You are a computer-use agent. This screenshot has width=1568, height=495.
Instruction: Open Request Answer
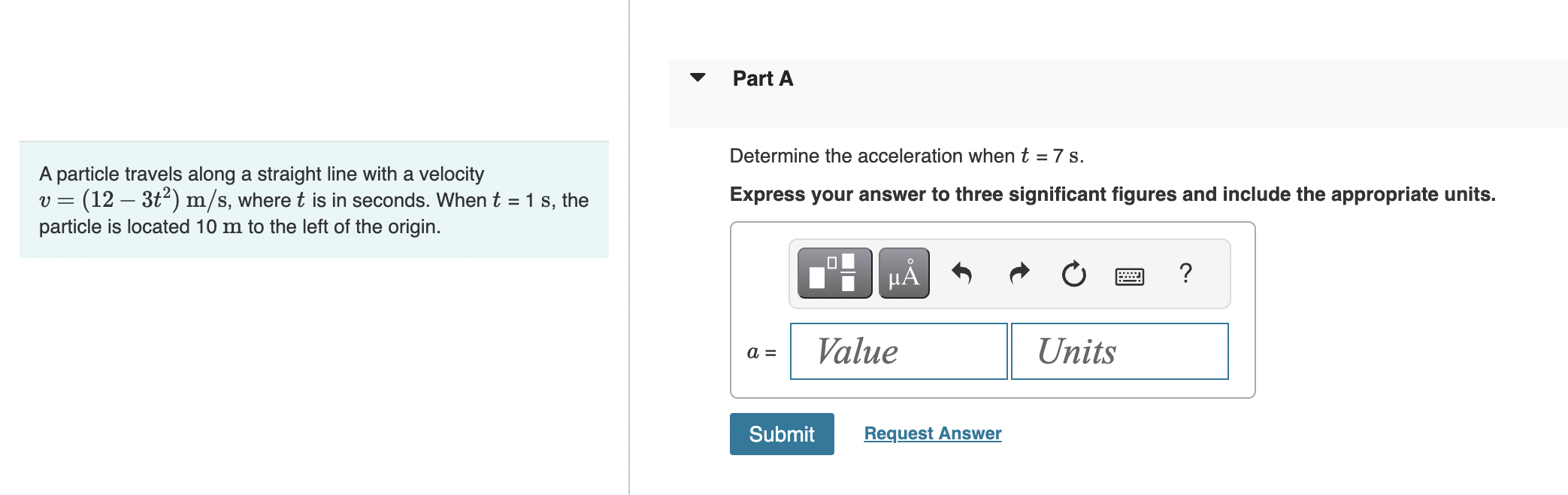(932, 433)
